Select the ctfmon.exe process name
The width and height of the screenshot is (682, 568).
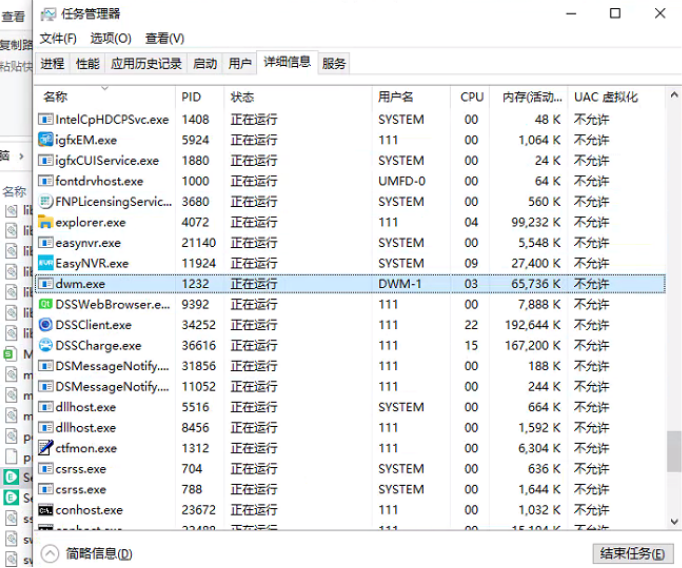point(86,448)
